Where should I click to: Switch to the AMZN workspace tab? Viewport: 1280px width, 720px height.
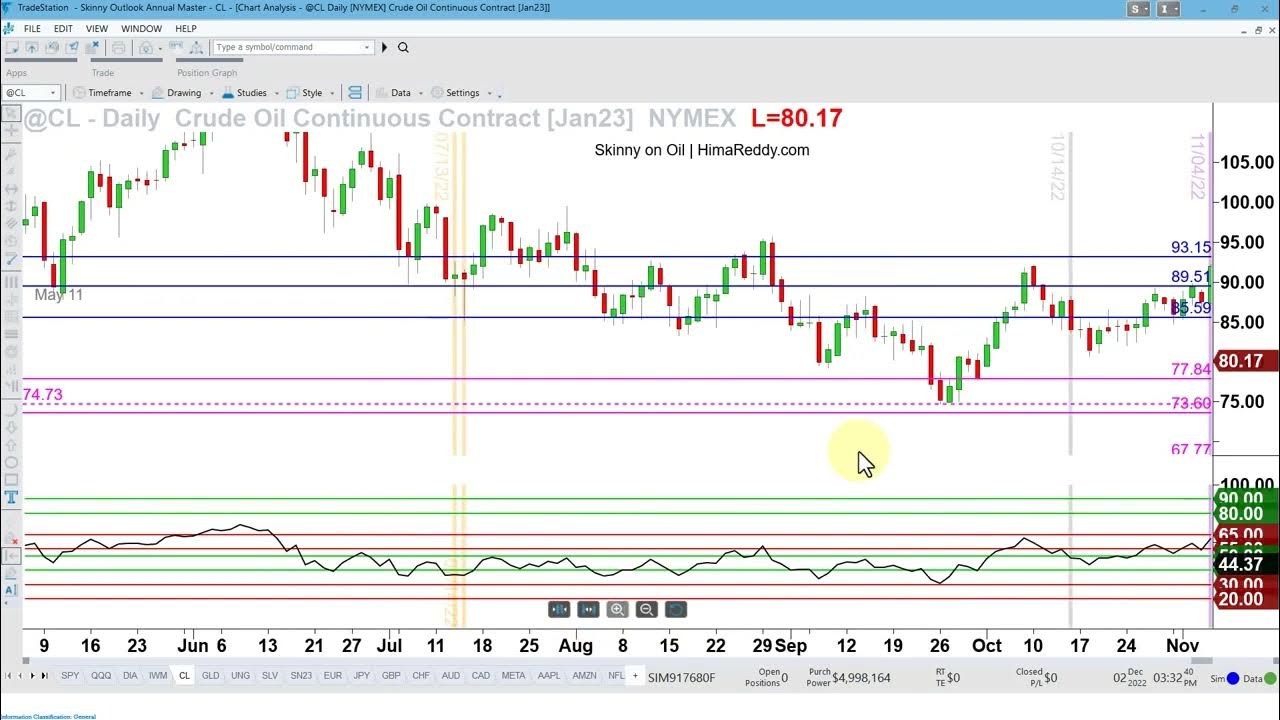pyautogui.click(x=585, y=676)
